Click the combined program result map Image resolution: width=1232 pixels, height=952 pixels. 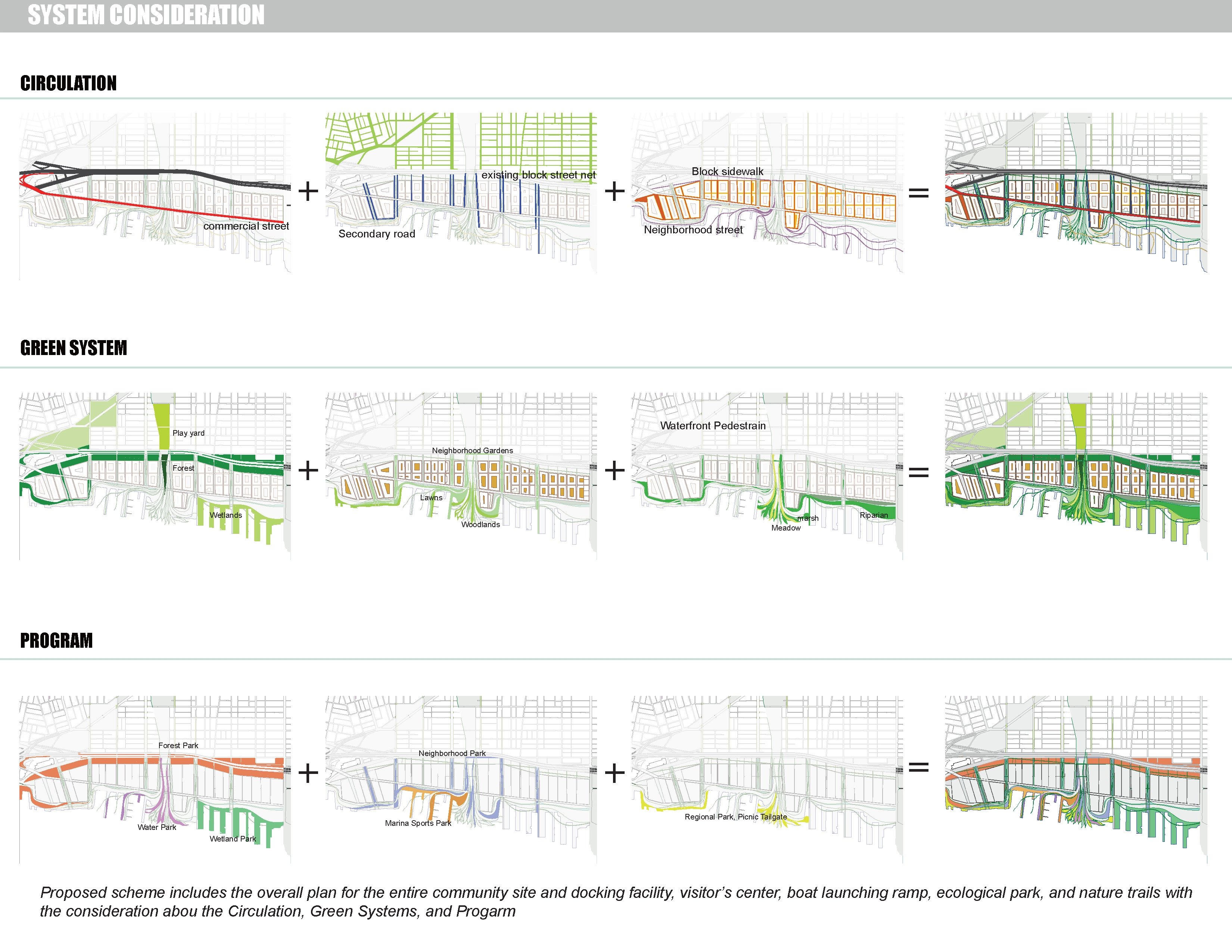(1076, 780)
